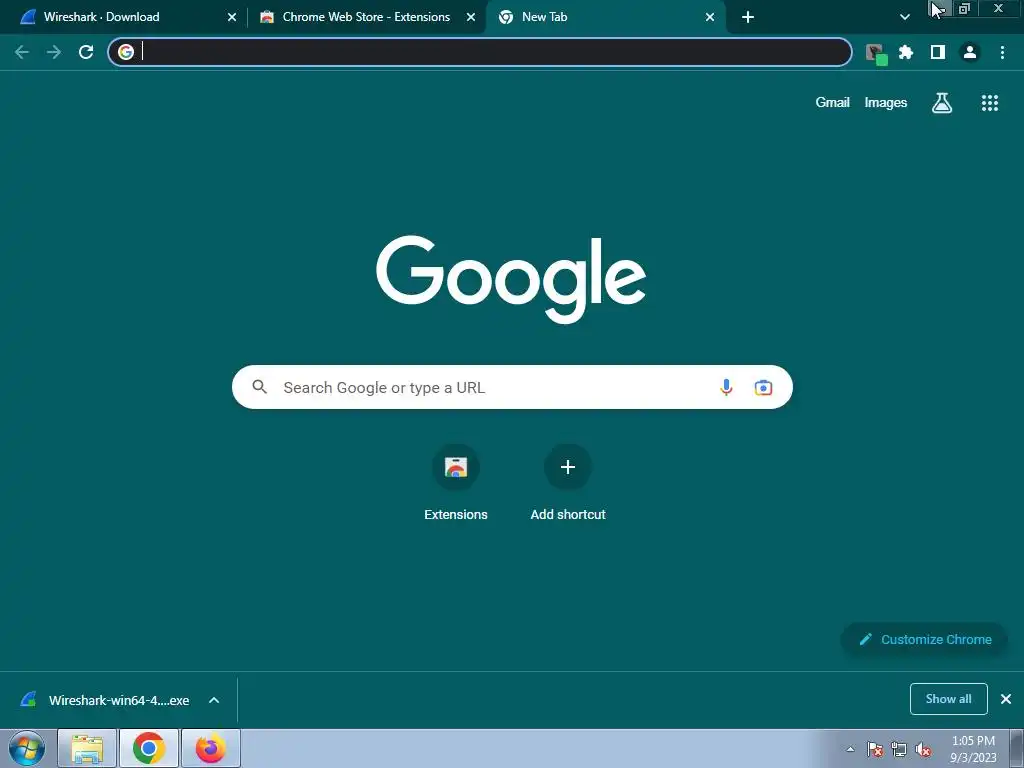
Task: Go forward with the forward arrow
Action: pyautogui.click(x=54, y=52)
